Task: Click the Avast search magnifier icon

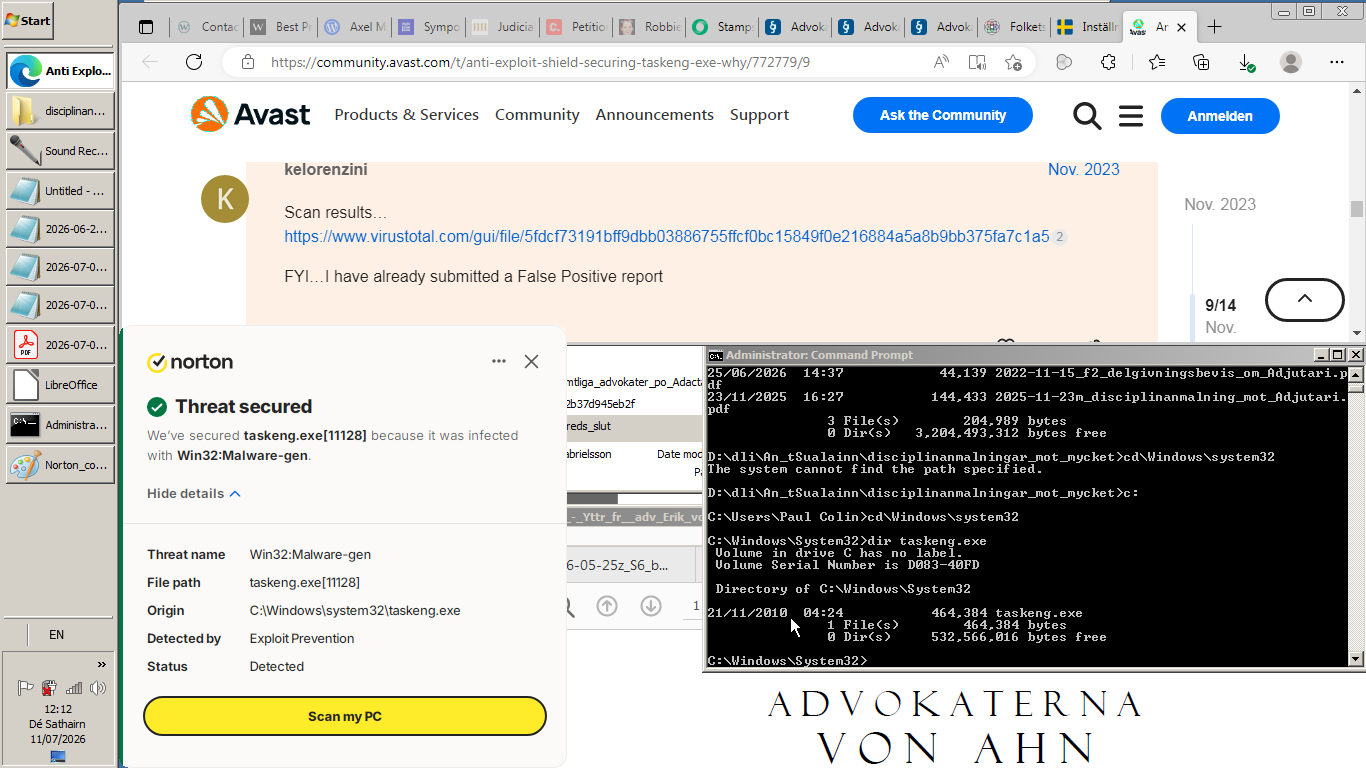Action: tap(1087, 116)
